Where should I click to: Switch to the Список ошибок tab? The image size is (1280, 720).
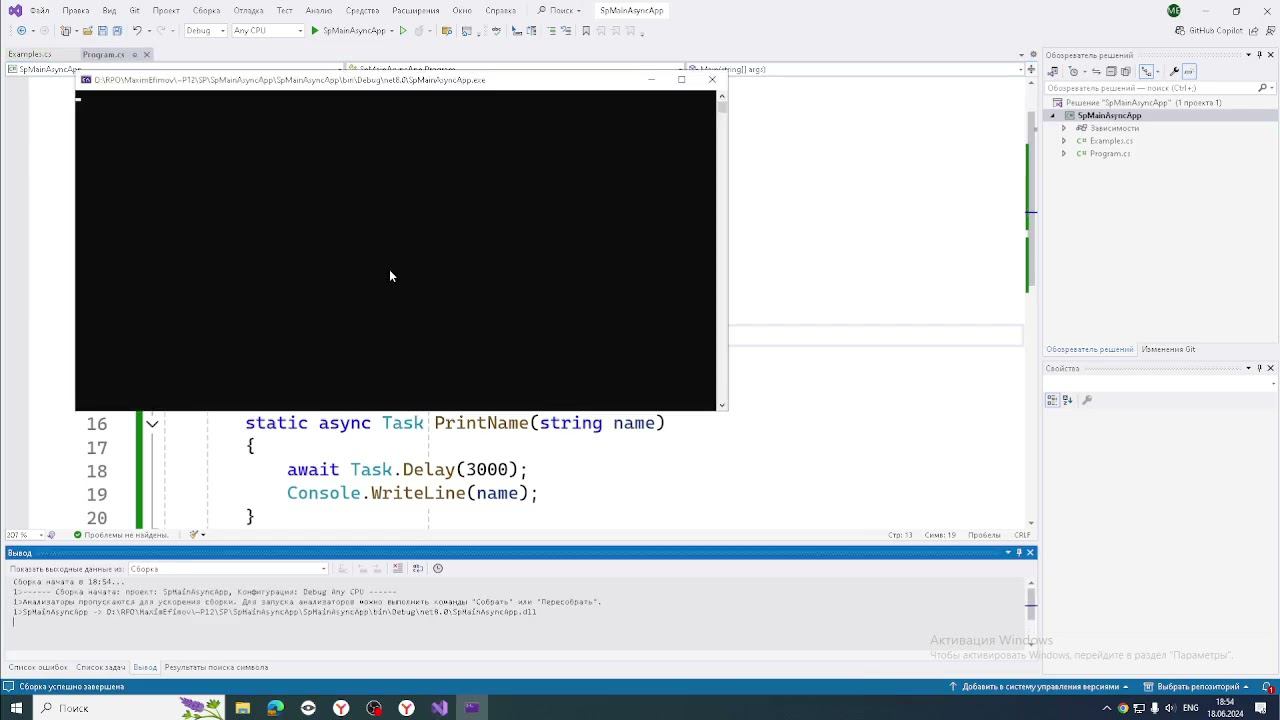point(38,667)
